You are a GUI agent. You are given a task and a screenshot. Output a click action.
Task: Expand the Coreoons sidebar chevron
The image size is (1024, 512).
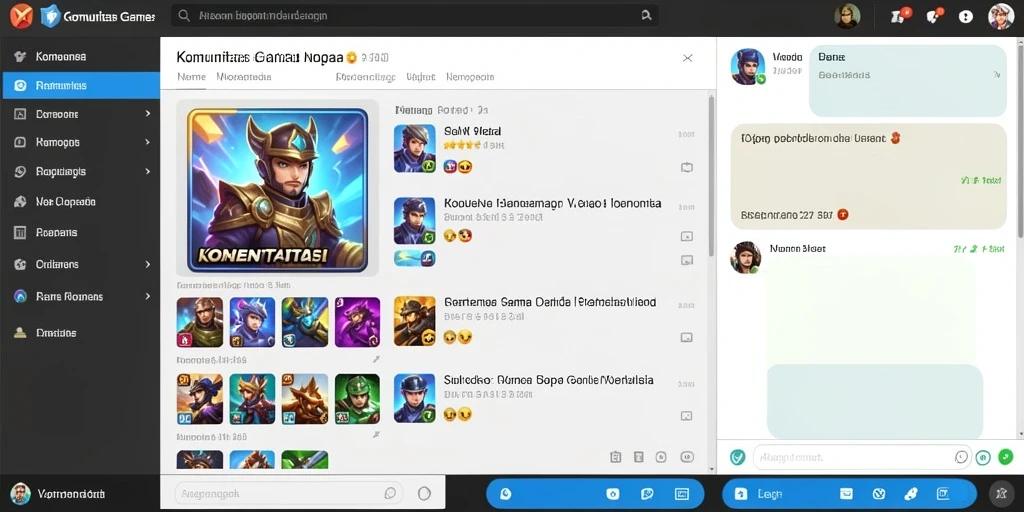tap(148, 114)
